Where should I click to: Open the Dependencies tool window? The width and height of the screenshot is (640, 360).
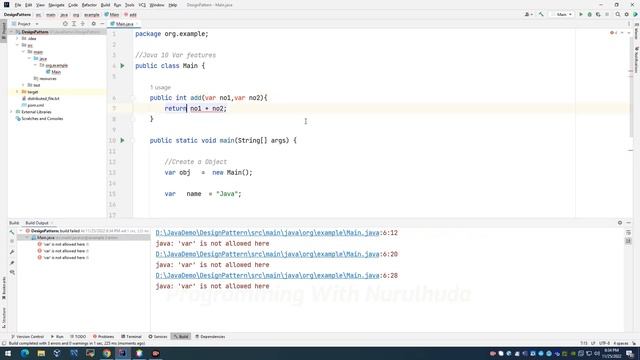(210, 337)
